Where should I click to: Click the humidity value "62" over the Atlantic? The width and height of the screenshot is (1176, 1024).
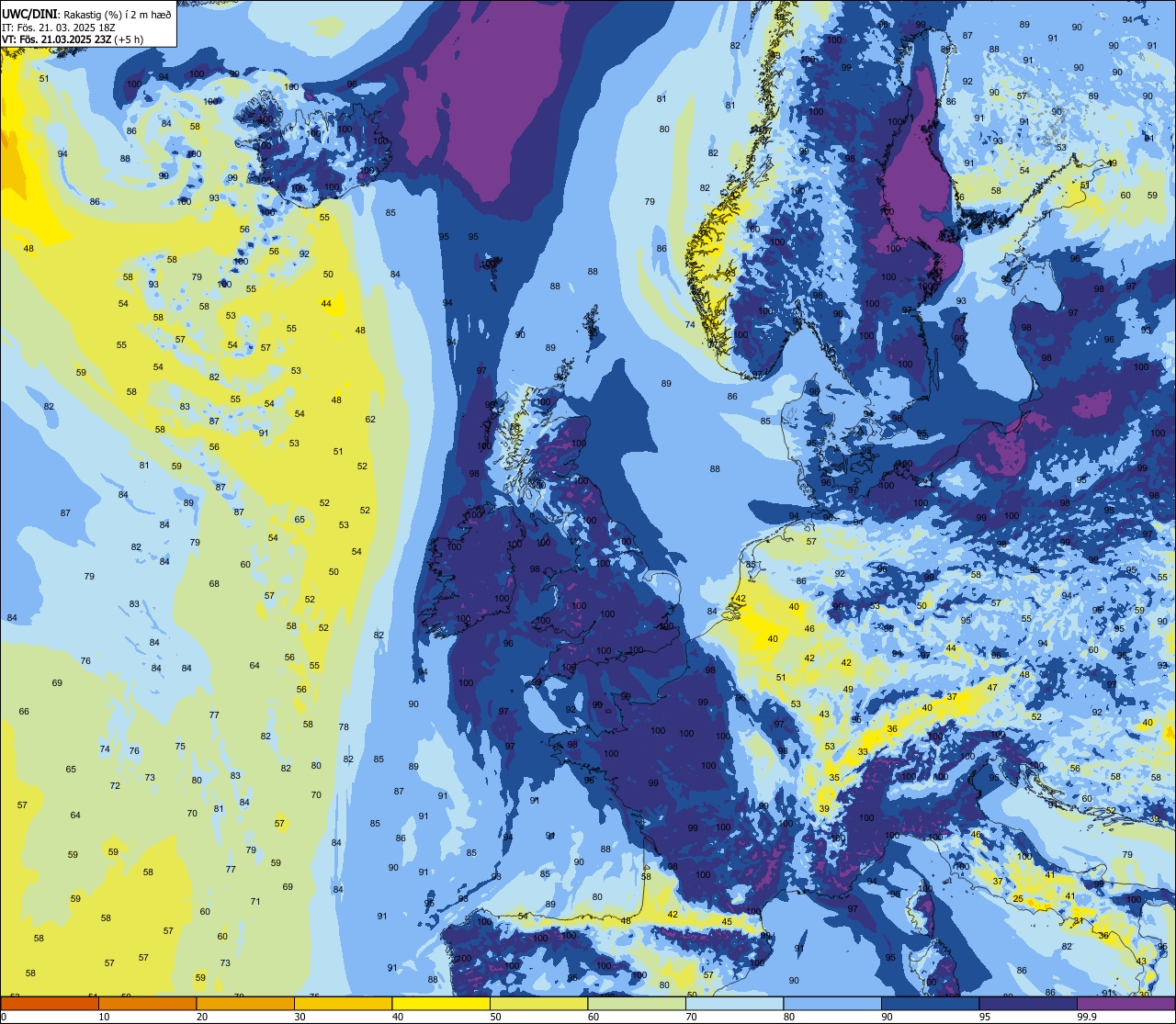pos(370,420)
